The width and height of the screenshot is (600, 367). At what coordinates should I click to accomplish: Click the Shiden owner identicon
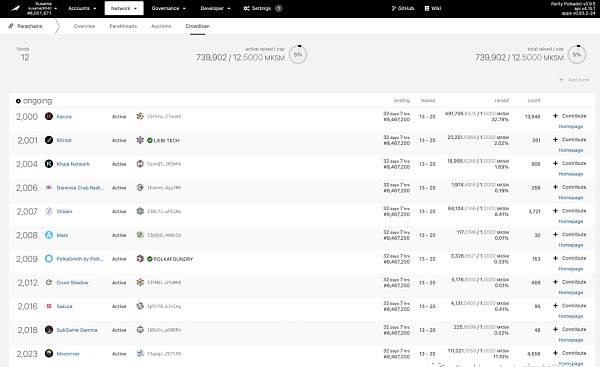point(140,211)
